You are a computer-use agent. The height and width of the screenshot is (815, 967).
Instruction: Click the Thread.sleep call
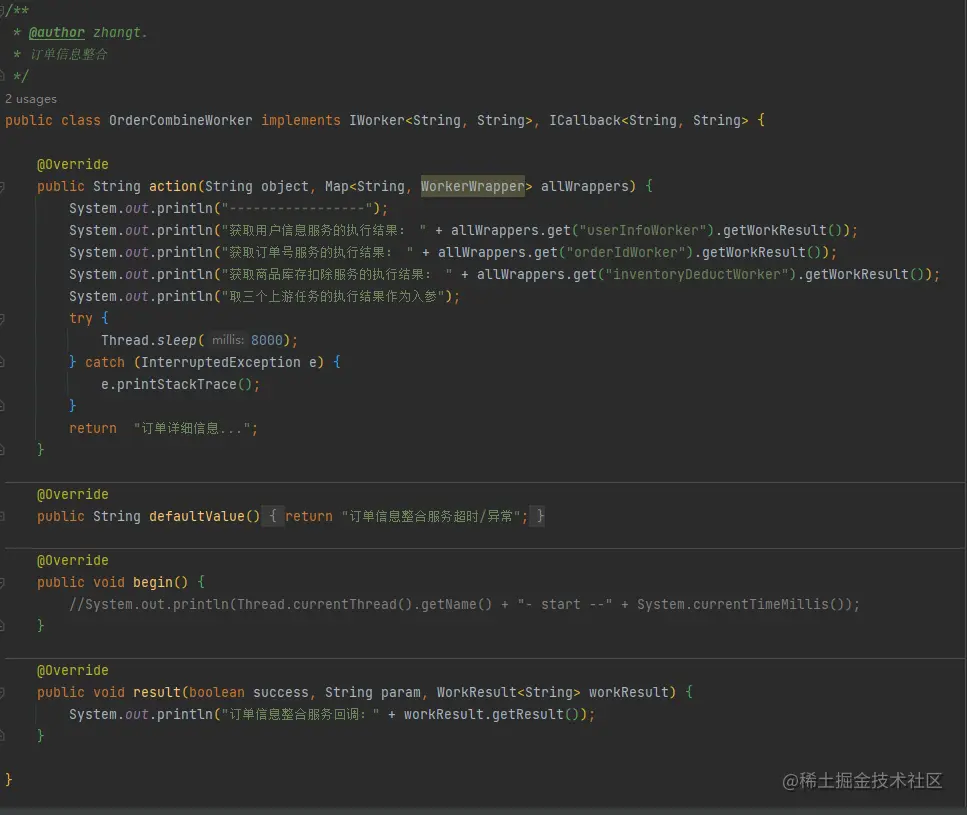coord(149,340)
